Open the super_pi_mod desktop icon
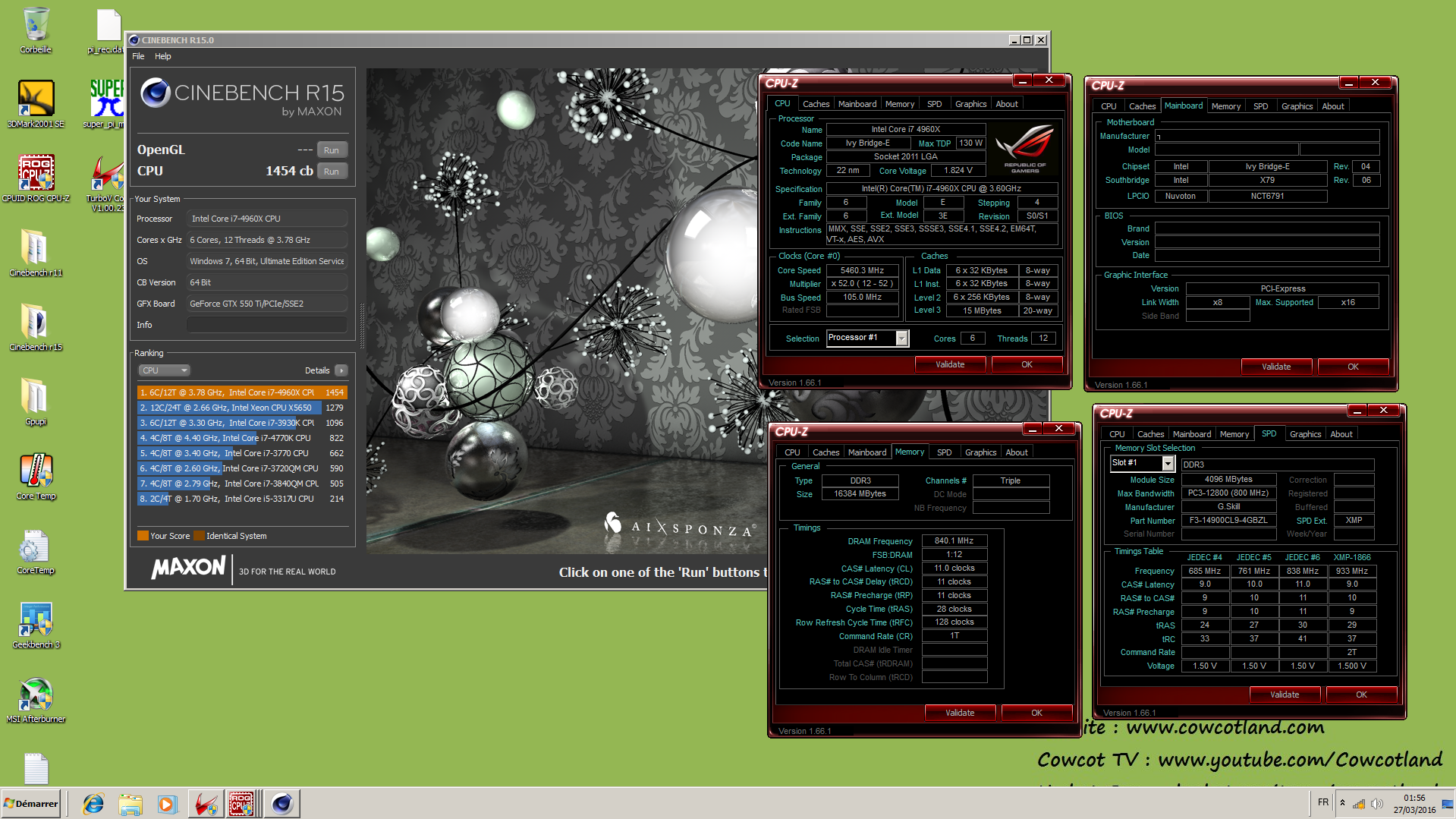The width and height of the screenshot is (1456, 819). (105, 104)
